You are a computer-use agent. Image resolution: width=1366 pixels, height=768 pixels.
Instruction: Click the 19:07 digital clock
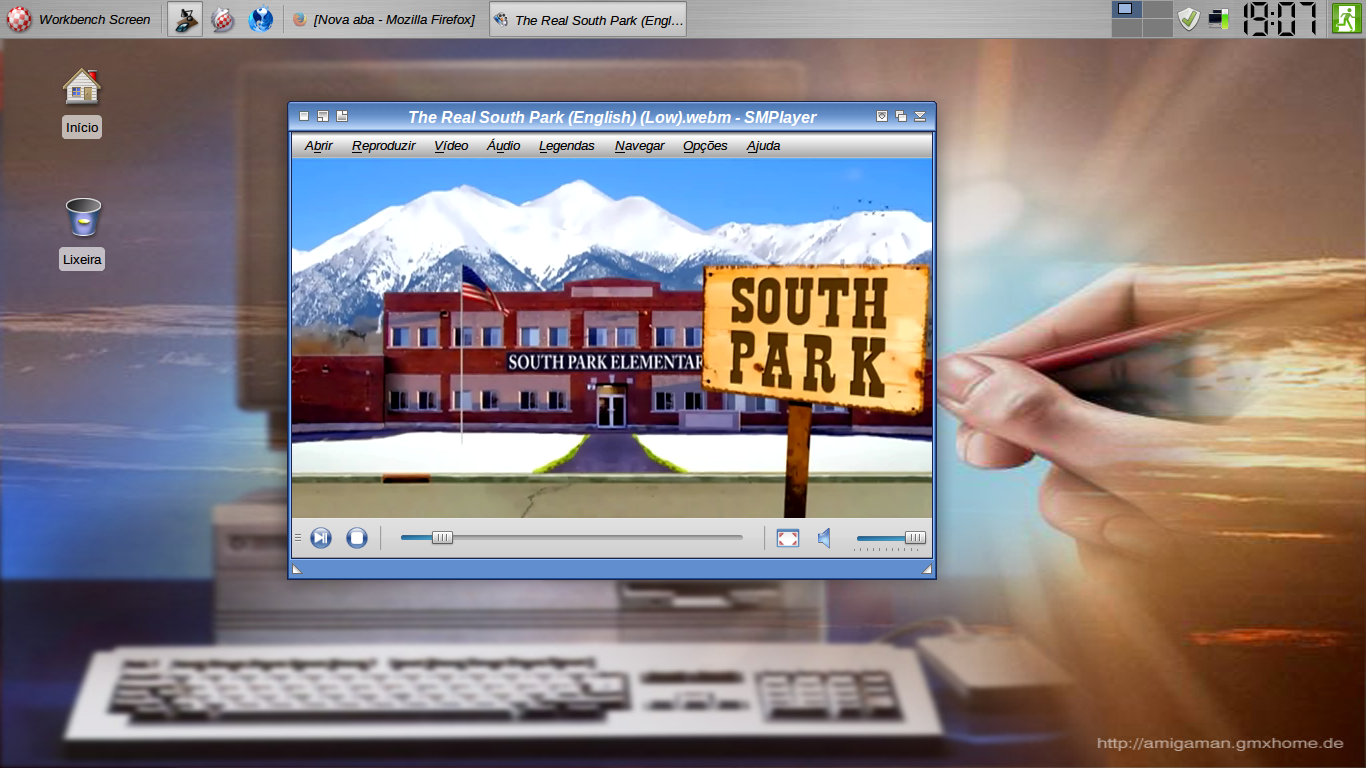click(1280, 19)
